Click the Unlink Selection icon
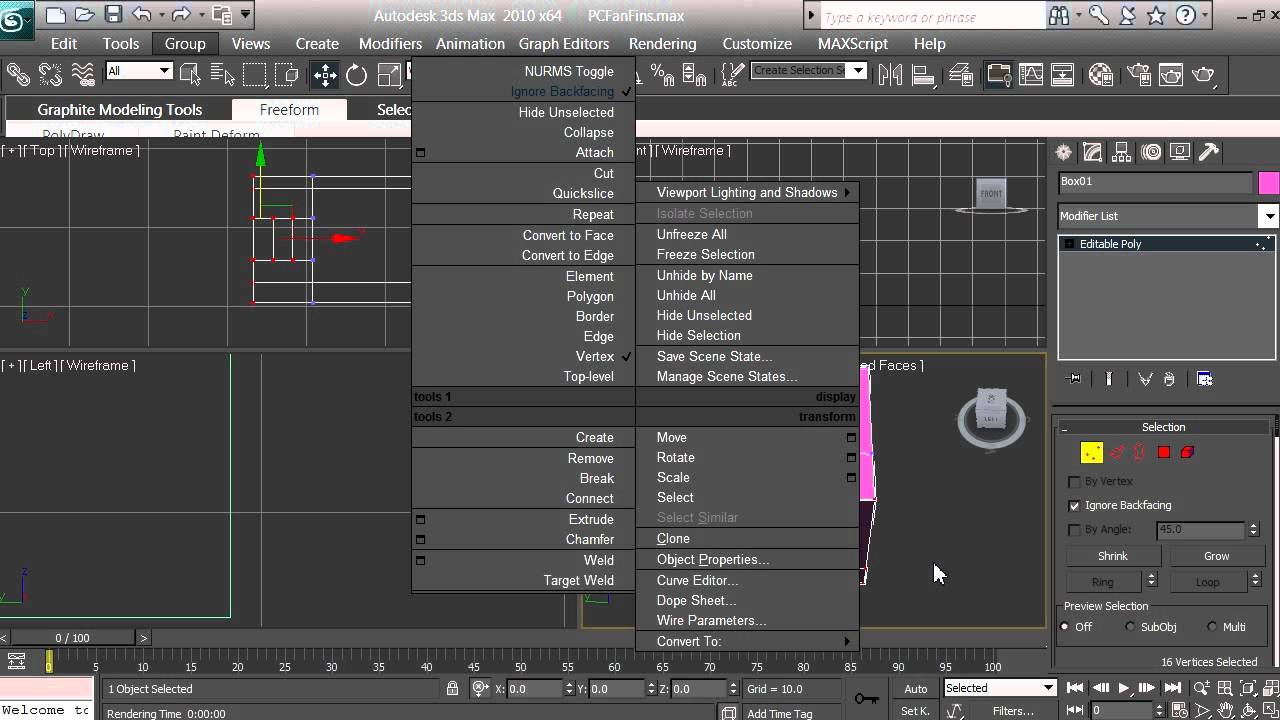The width and height of the screenshot is (1280, 720). click(x=50, y=74)
